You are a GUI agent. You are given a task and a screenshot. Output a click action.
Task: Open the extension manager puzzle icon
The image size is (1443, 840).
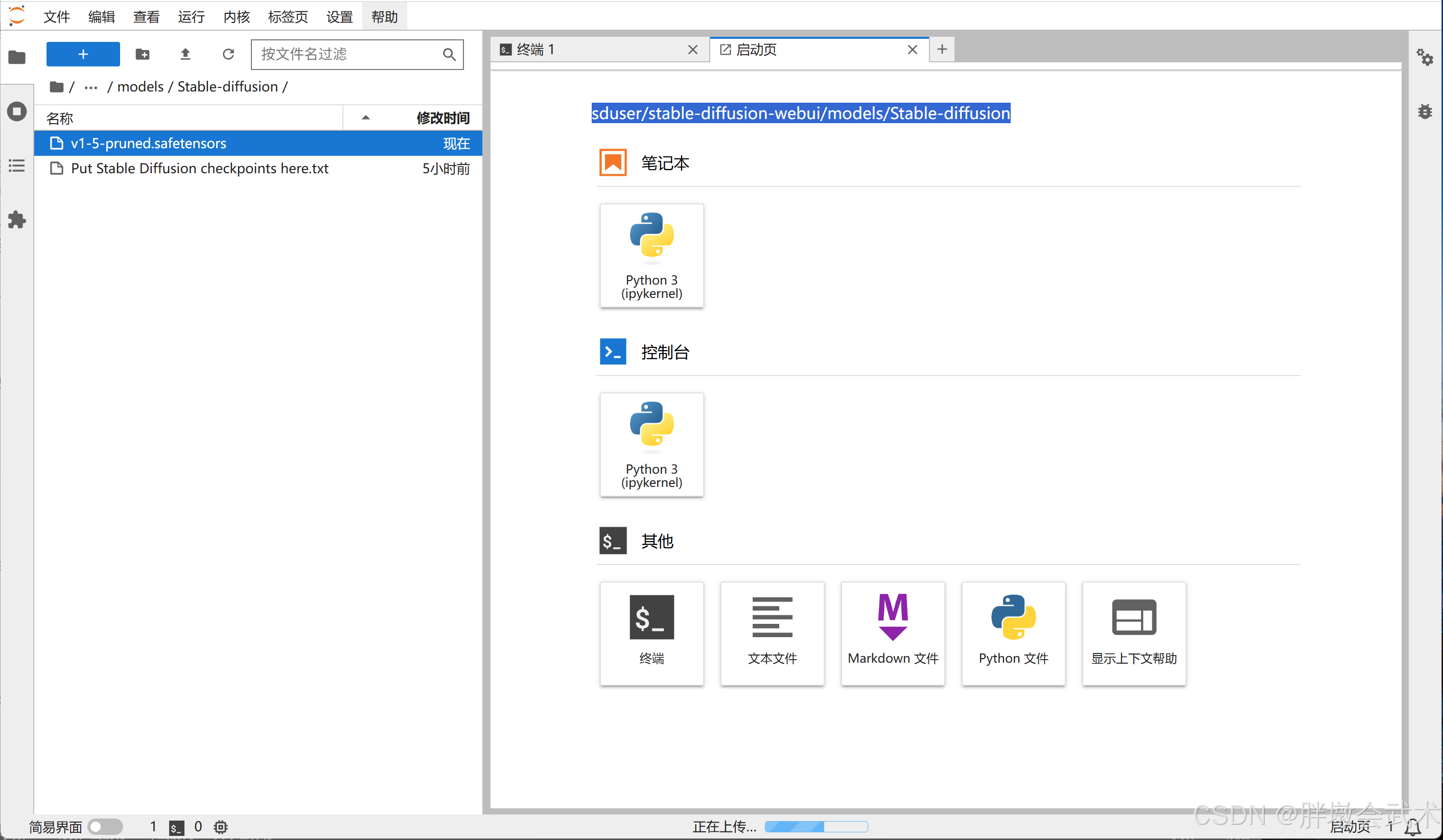coord(17,220)
